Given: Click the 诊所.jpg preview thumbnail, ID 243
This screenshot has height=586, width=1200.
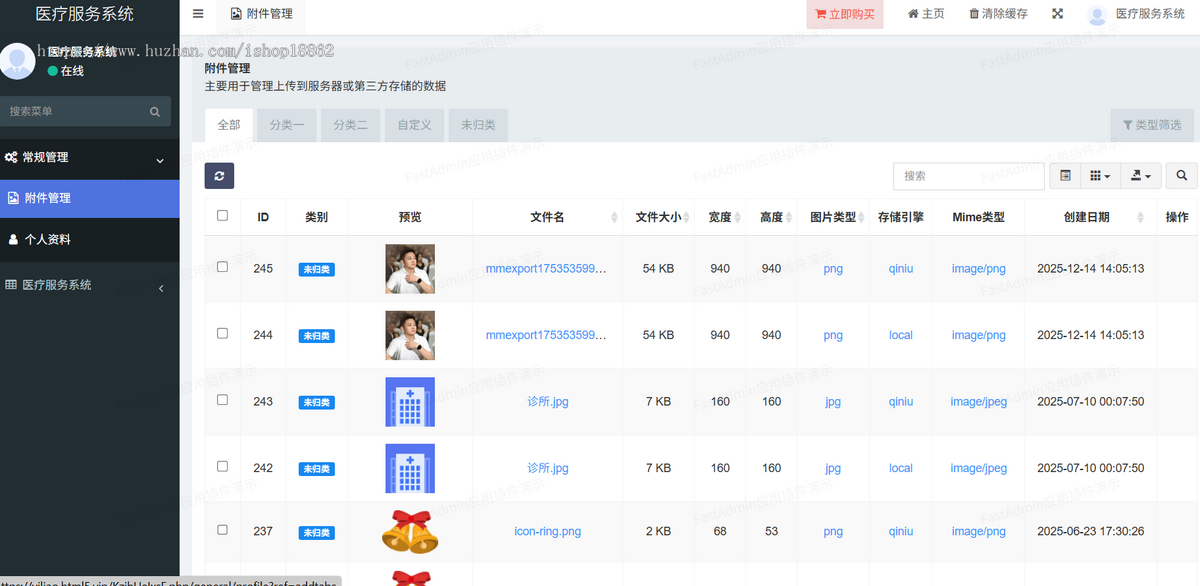Looking at the screenshot, I should tap(410, 402).
